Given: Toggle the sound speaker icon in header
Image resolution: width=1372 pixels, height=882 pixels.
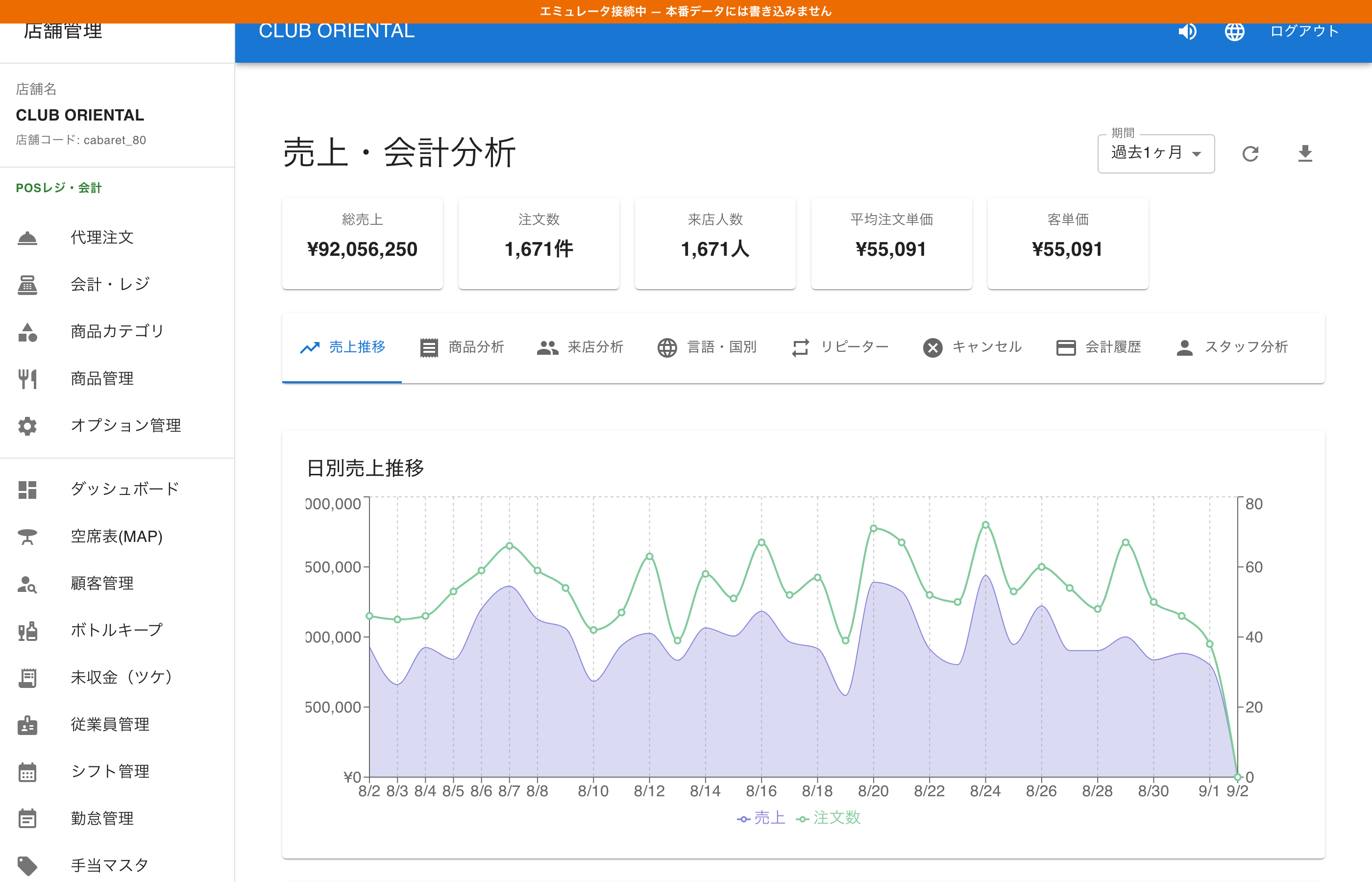Looking at the screenshot, I should click(1187, 31).
